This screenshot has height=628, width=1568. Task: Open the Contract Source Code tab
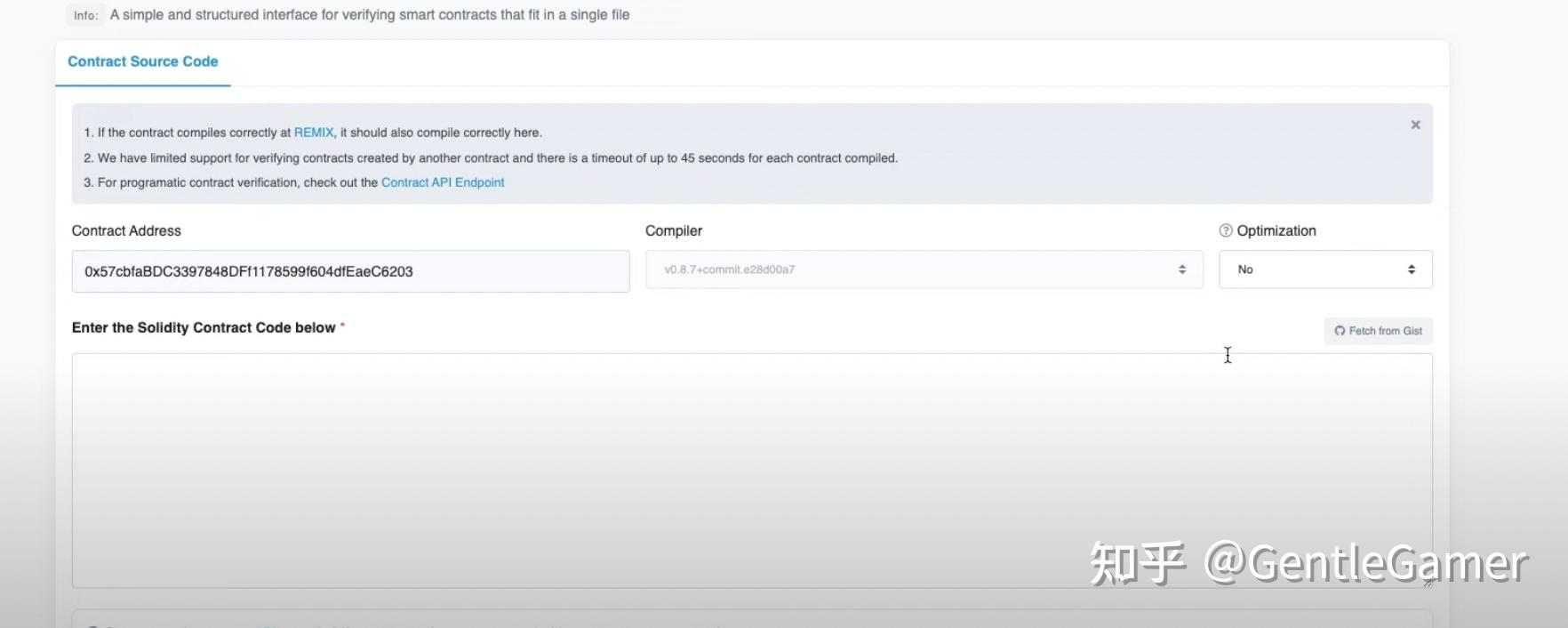pos(143,61)
